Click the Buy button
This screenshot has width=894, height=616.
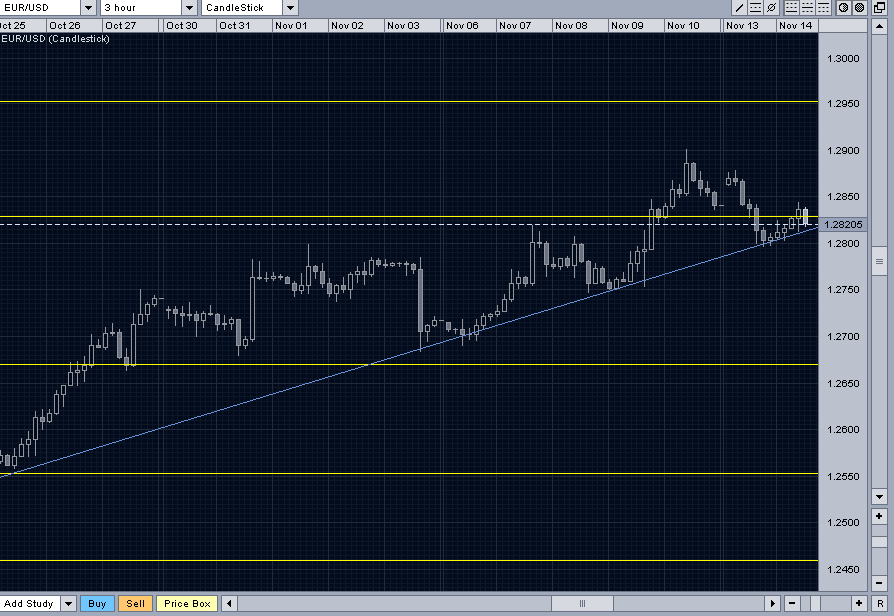pos(97,604)
